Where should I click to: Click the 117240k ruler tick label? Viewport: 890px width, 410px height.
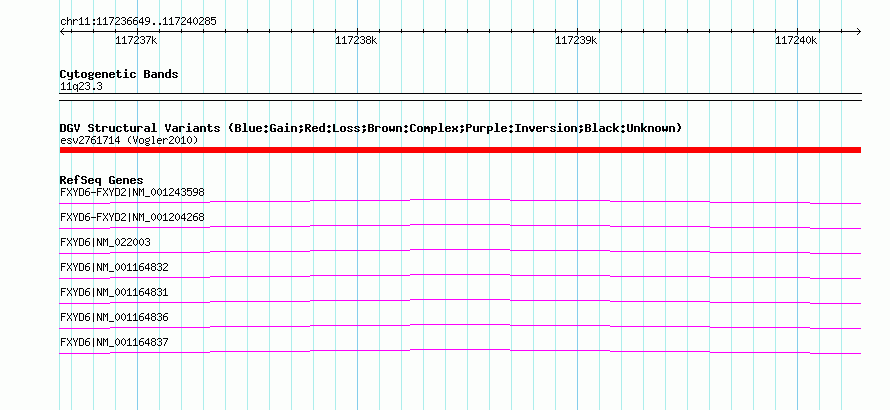pos(796,40)
